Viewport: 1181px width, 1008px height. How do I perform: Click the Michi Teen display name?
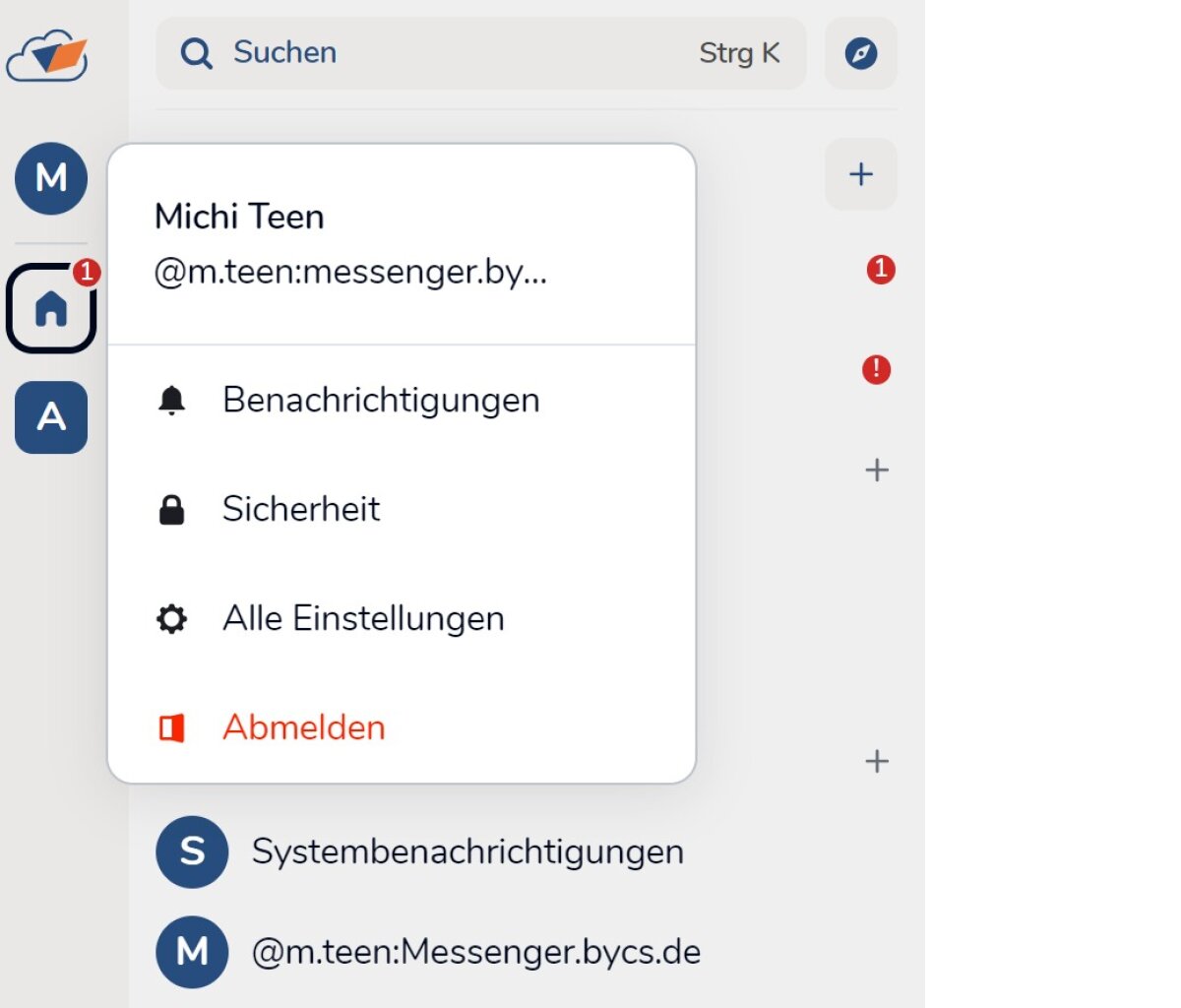pyautogui.click(x=239, y=217)
